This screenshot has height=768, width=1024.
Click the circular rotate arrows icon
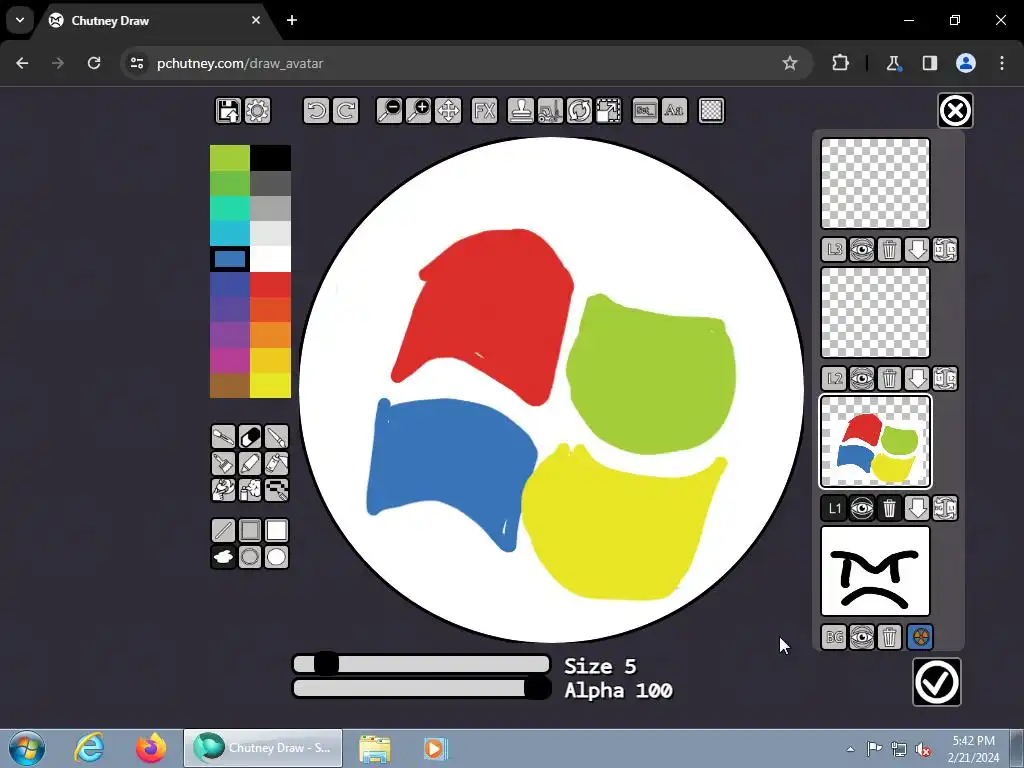coord(579,110)
